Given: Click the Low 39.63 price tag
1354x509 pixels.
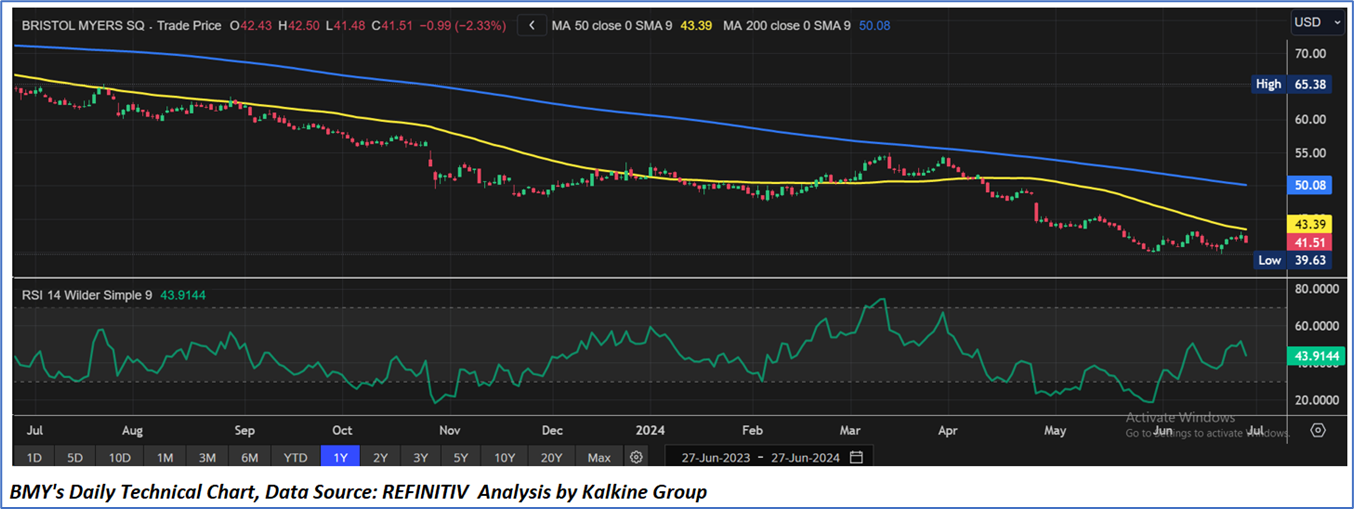Looking at the screenshot, I should pos(1291,260).
